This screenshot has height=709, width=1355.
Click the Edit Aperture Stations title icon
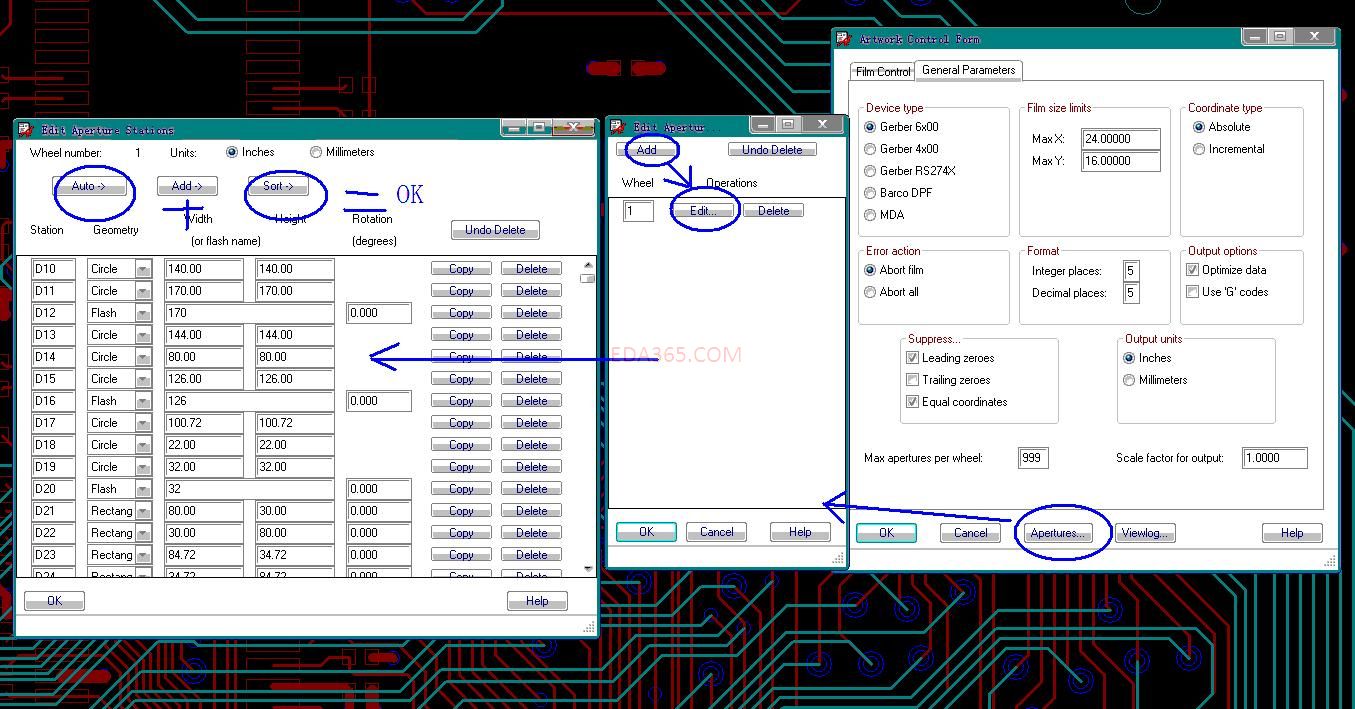pyautogui.click(x=26, y=129)
